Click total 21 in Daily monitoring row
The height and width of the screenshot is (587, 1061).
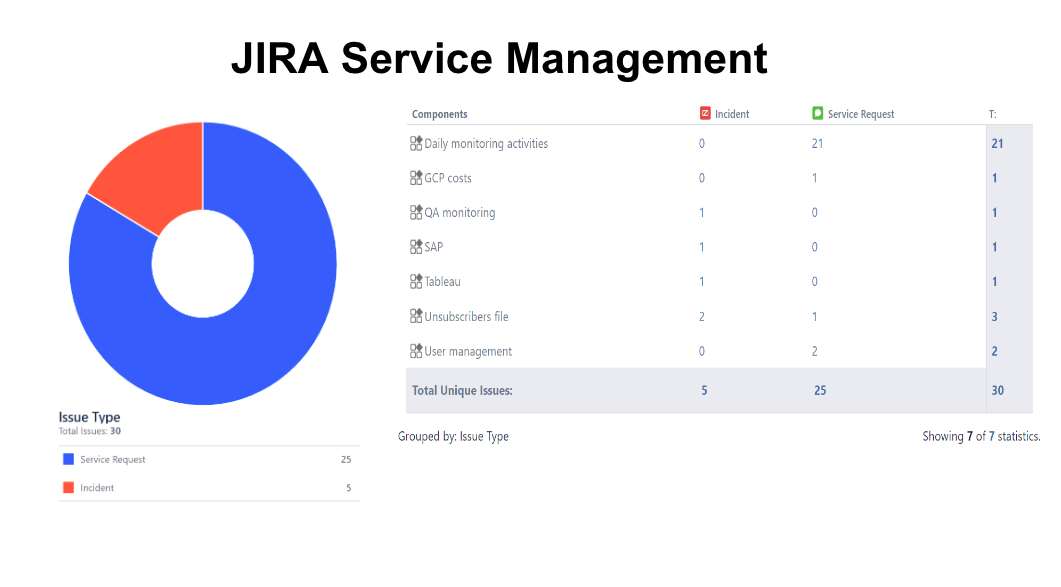pyautogui.click(x=997, y=144)
